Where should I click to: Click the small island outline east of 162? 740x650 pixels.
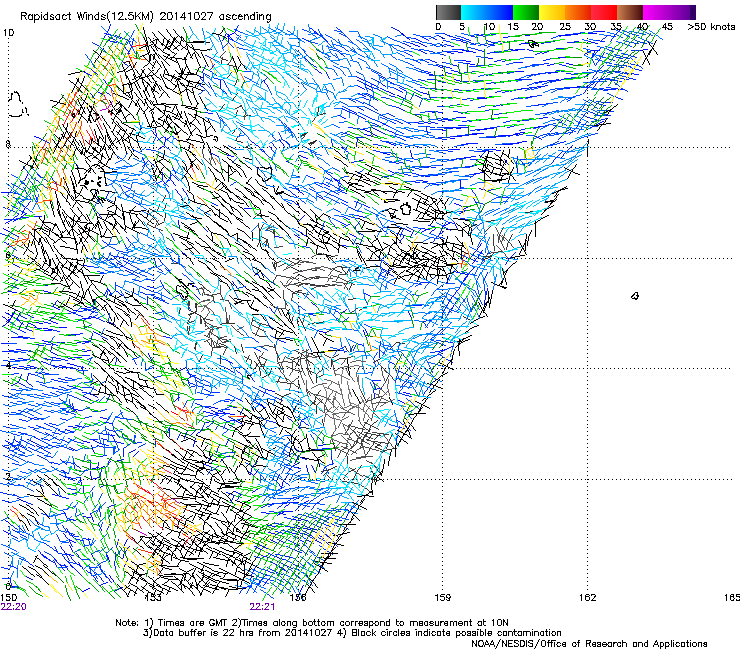click(635, 296)
